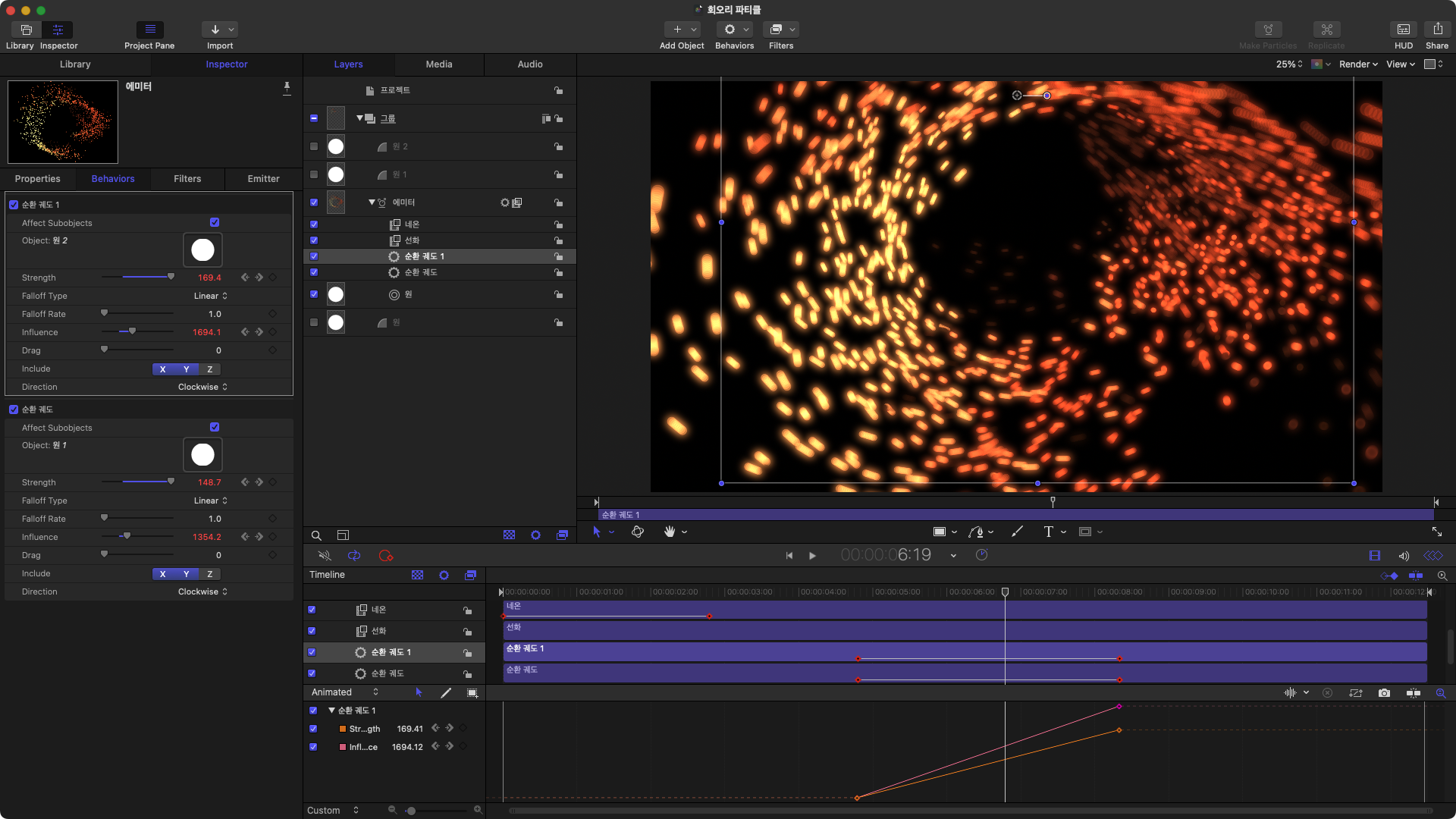Disable the 네온 layer in Layers list
Viewport: 1456px width, 819px height.
coord(314,224)
